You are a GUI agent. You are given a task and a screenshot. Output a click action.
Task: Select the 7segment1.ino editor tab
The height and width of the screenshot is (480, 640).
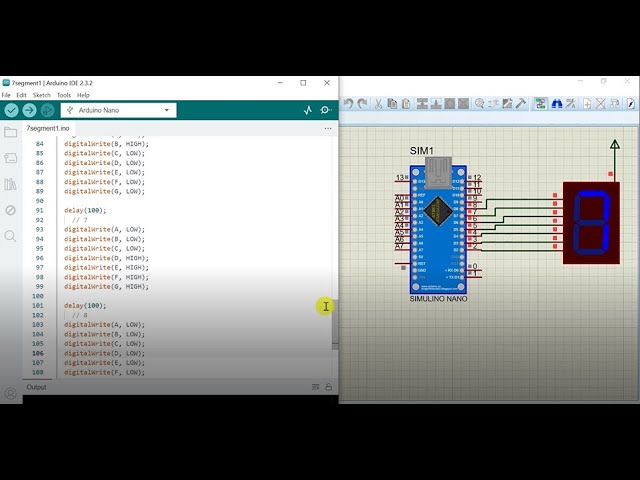[x=48, y=128]
